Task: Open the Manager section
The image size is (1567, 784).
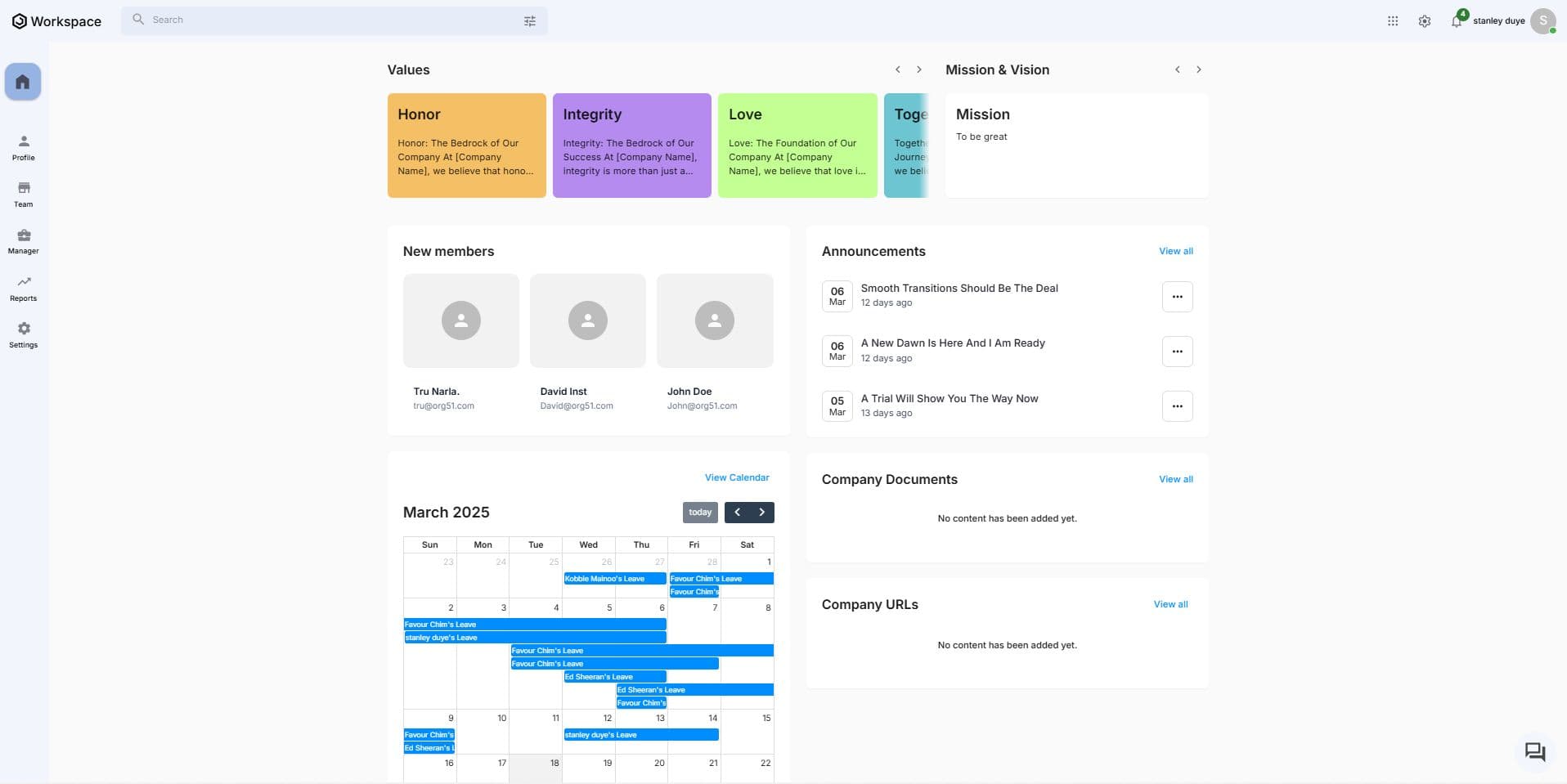Action: click(23, 242)
